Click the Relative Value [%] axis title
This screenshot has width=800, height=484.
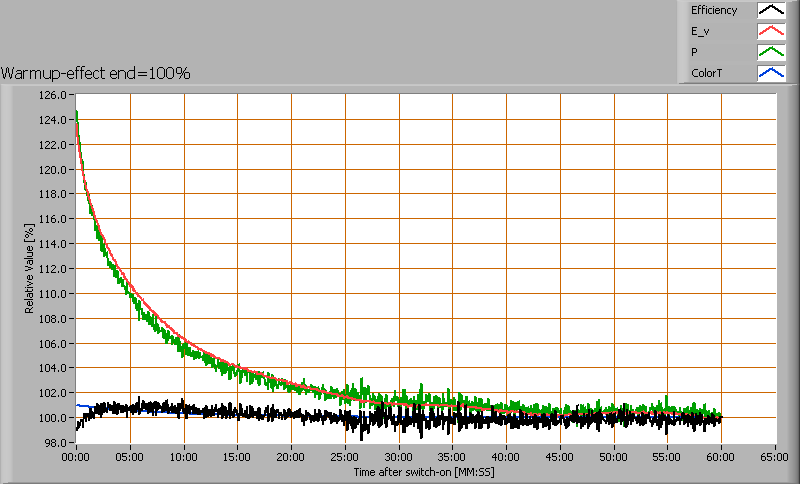30,270
